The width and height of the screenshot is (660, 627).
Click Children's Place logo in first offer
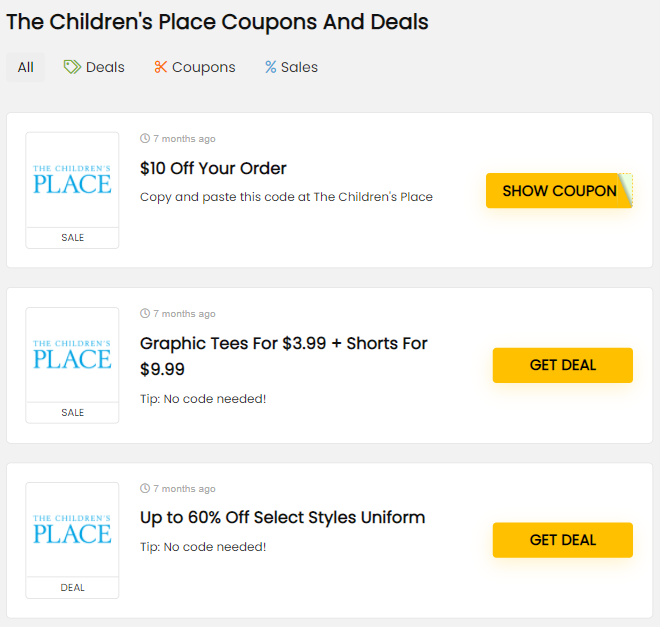72,180
